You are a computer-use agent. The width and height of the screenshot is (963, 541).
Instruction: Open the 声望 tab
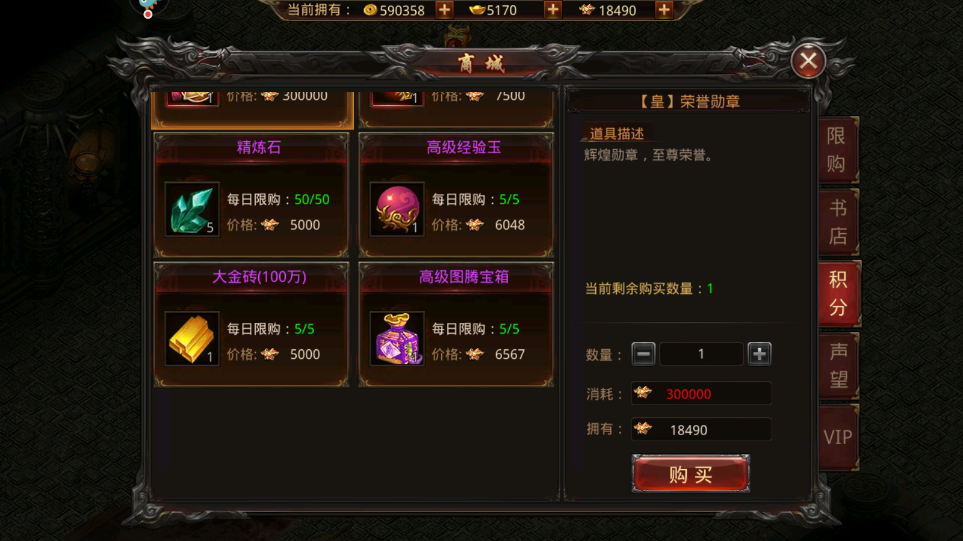838,365
